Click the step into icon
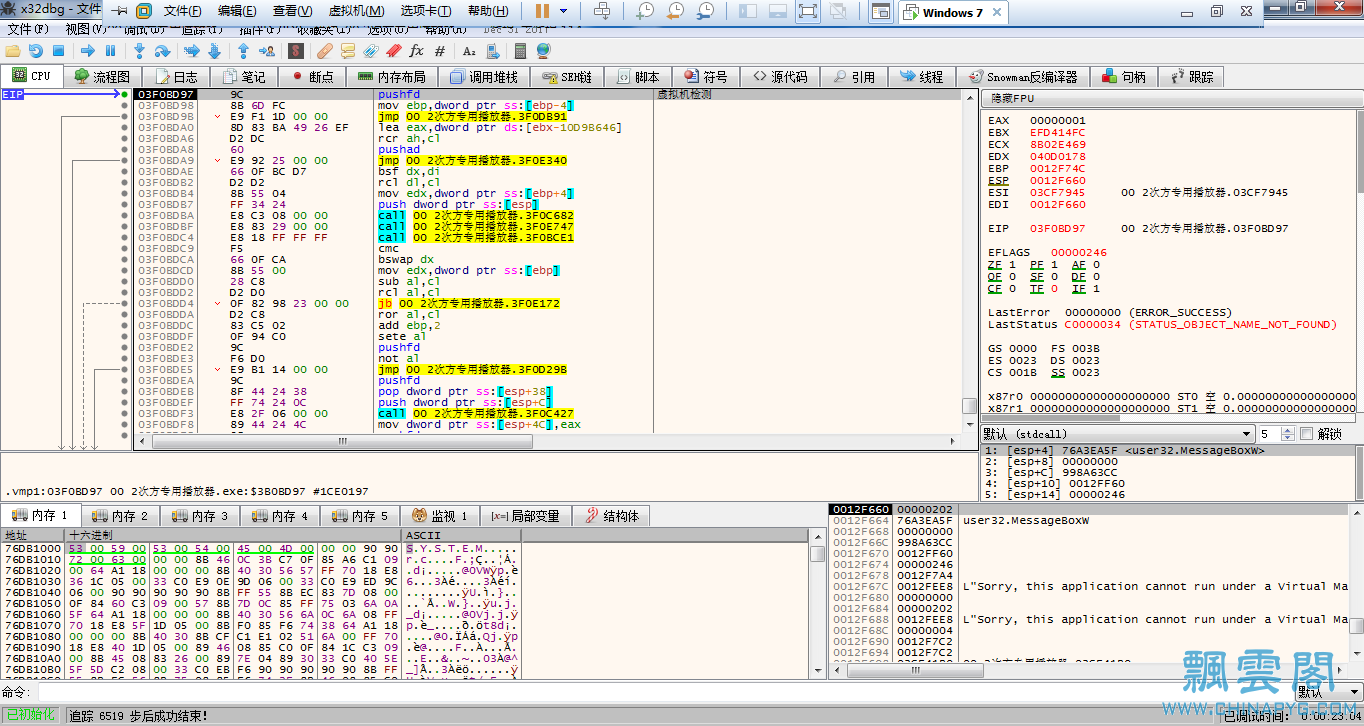This screenshot has height=726, width=1364. [139, 50]
